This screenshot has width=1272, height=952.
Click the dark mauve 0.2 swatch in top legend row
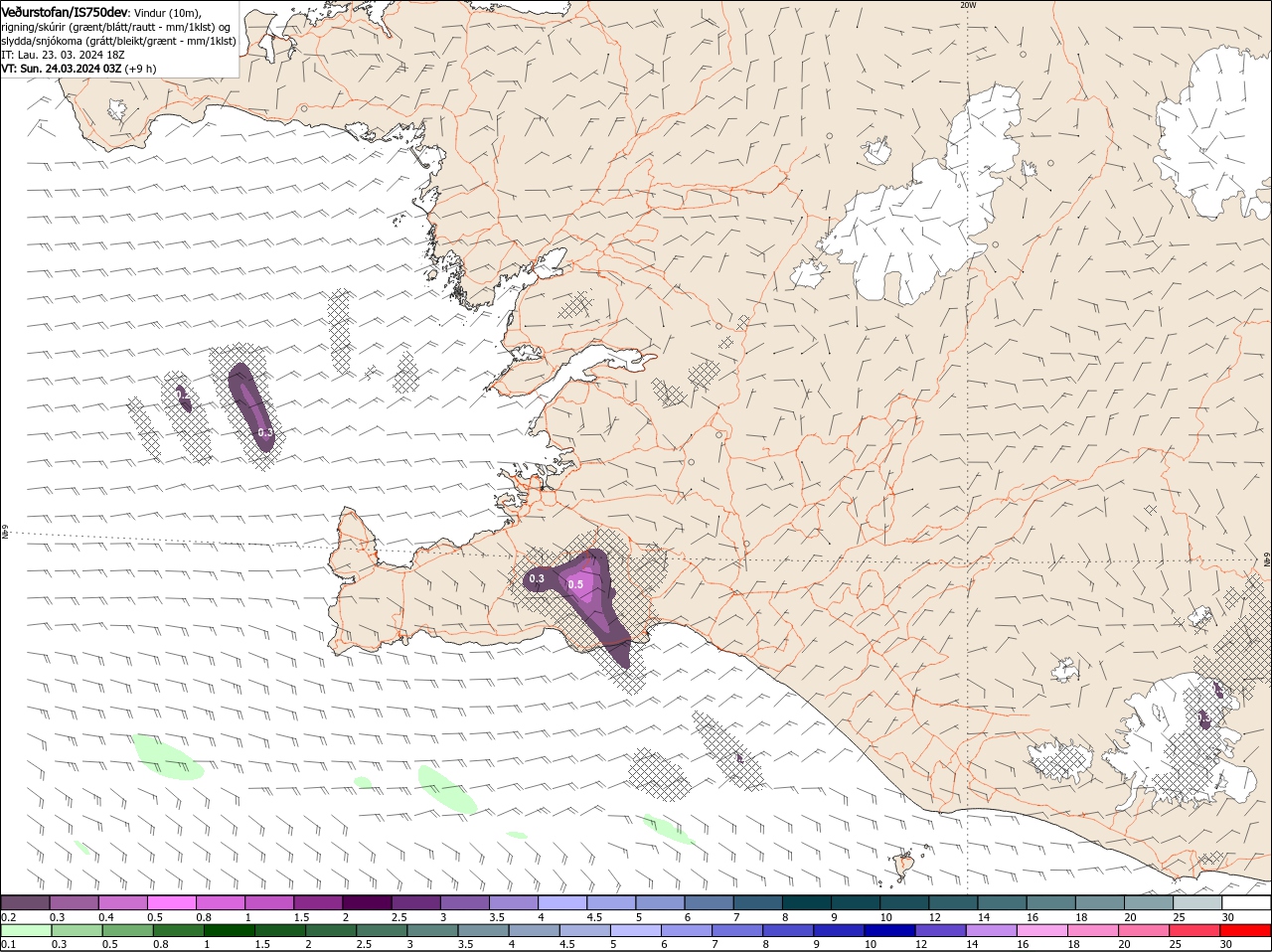point(26,901)
